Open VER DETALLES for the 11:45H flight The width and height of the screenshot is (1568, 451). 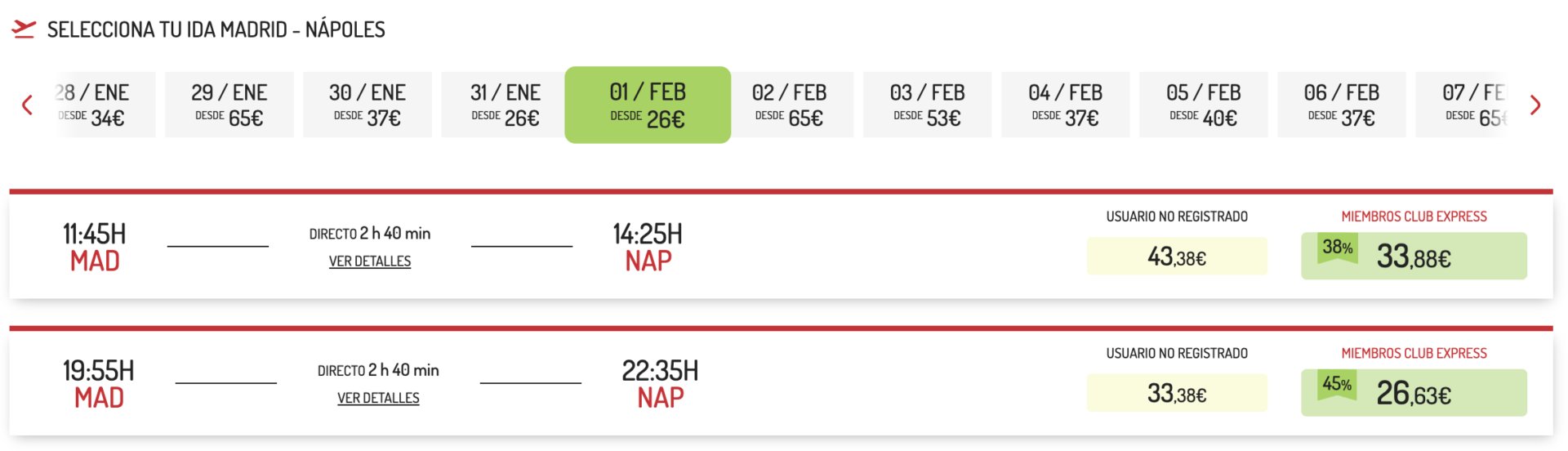tap(370, 261)
